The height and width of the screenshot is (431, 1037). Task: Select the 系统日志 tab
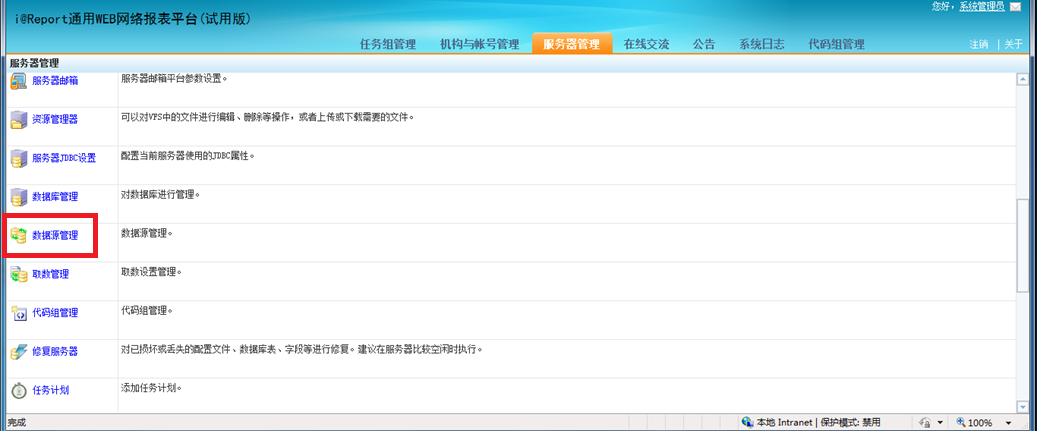point(761,44)
